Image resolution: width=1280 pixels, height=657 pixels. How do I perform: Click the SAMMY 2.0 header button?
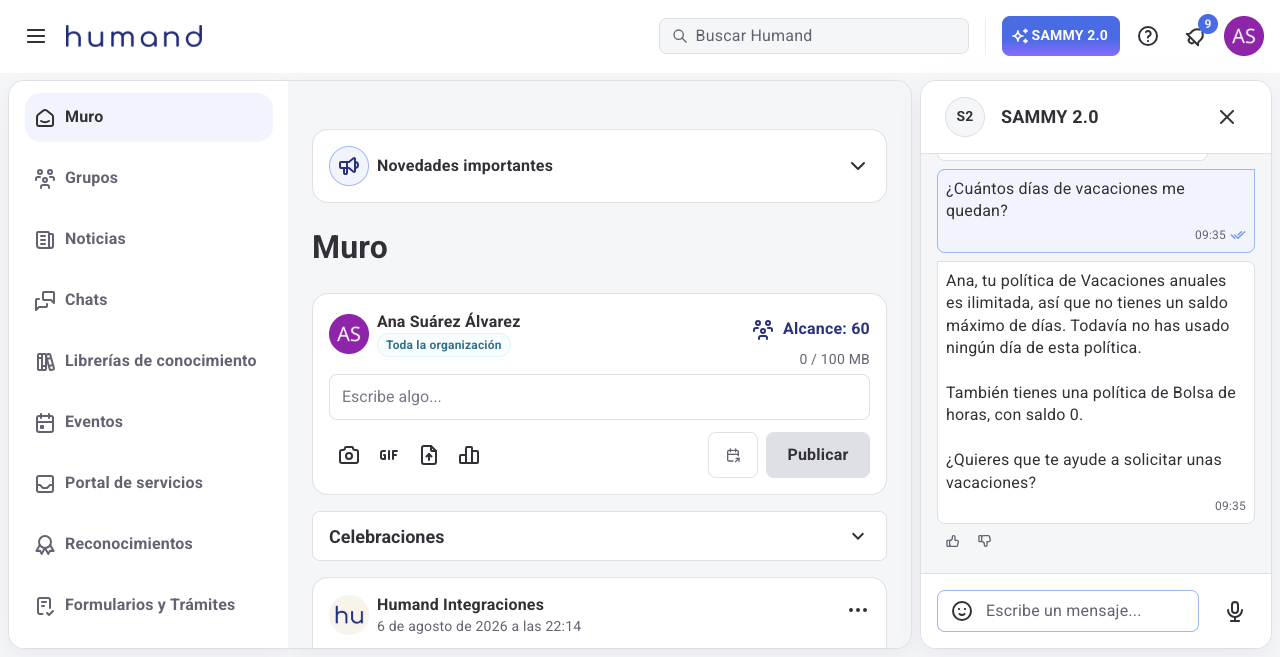[x=1061, y=36]
